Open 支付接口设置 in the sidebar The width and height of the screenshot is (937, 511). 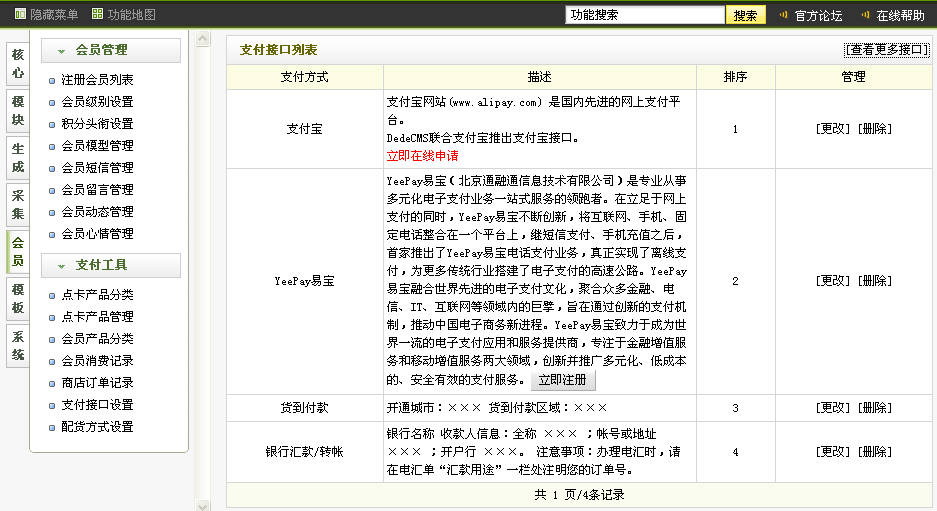97,405
